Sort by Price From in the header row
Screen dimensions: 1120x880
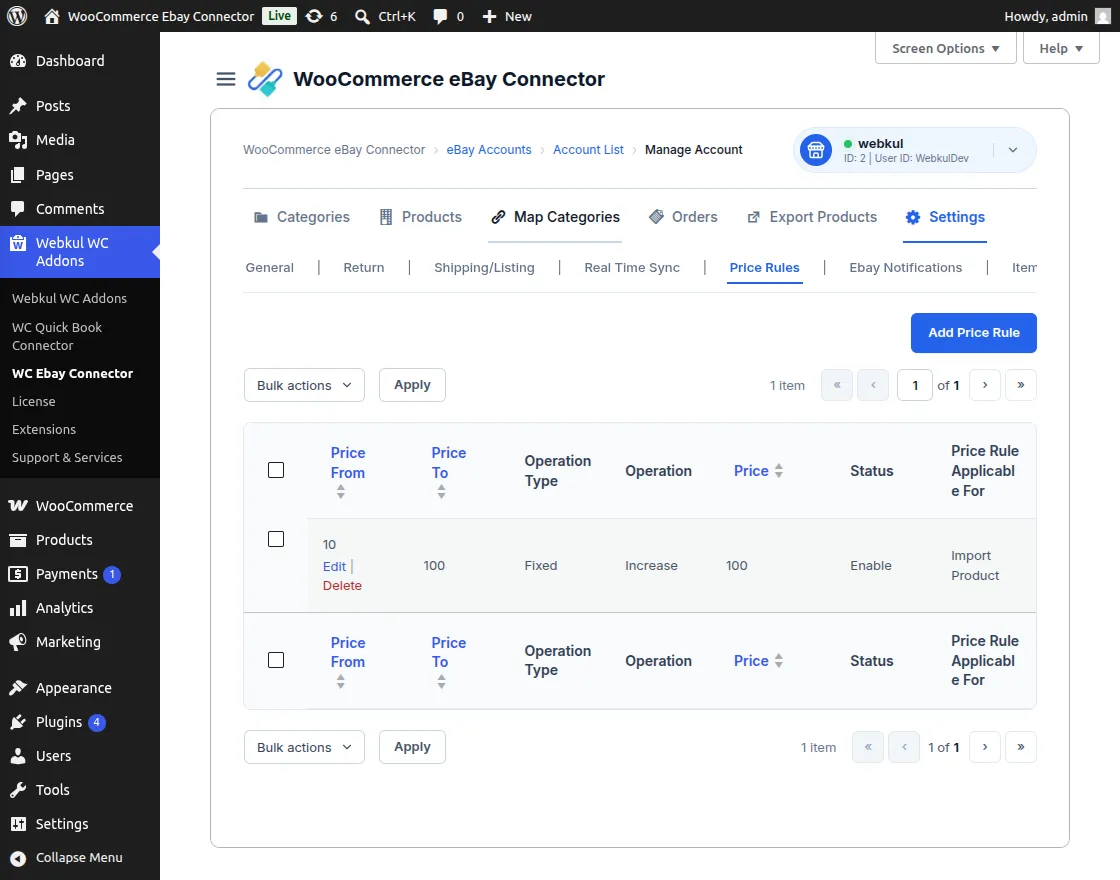(348, 471)
